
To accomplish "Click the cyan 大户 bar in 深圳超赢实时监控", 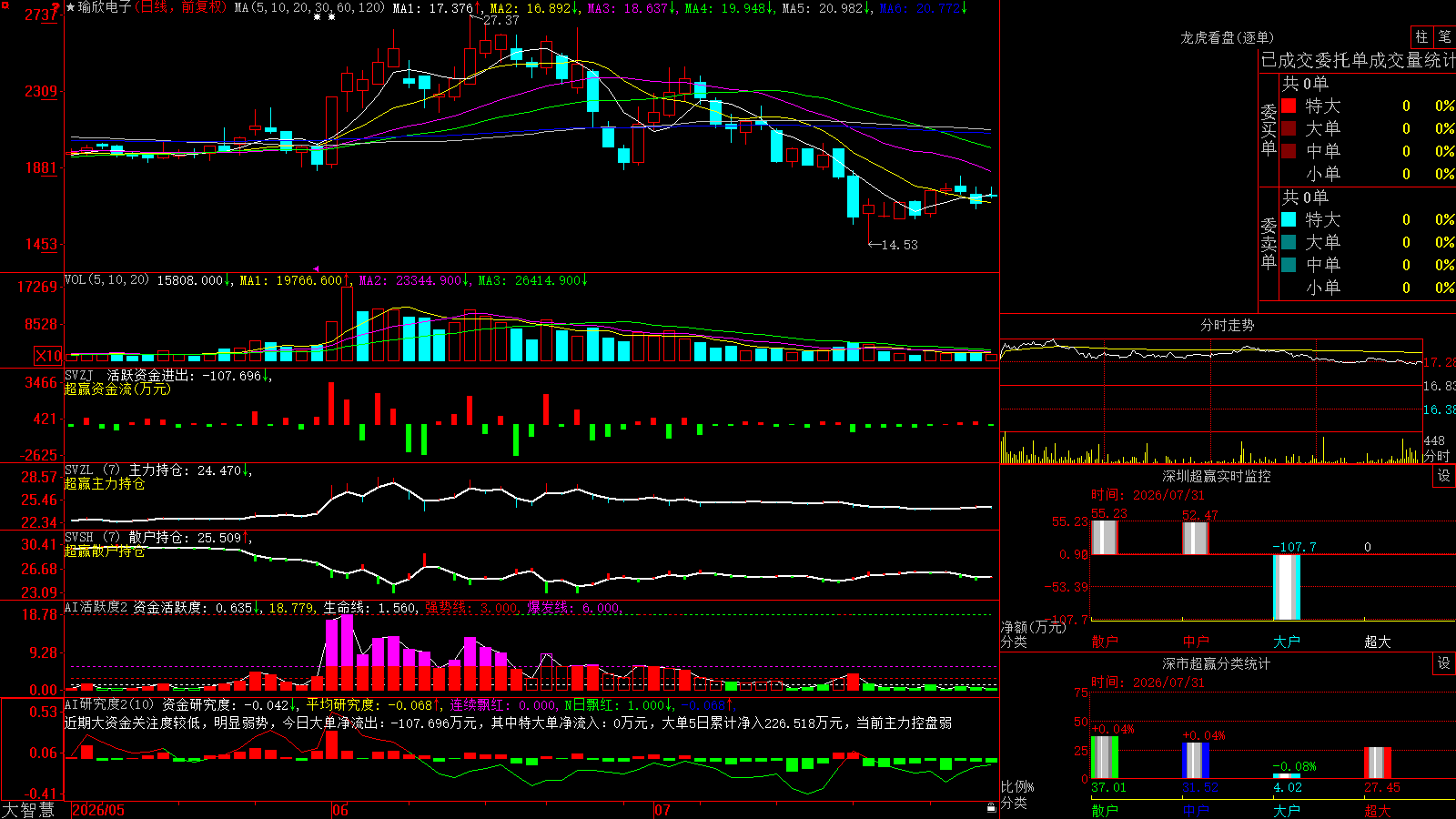I will tap(1287, 587).
